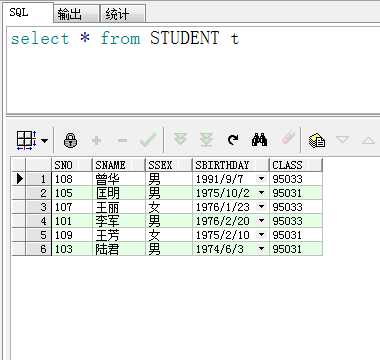Click the select keyword in the query
Viewport: 380px width, 360px height.
(40, 38)
